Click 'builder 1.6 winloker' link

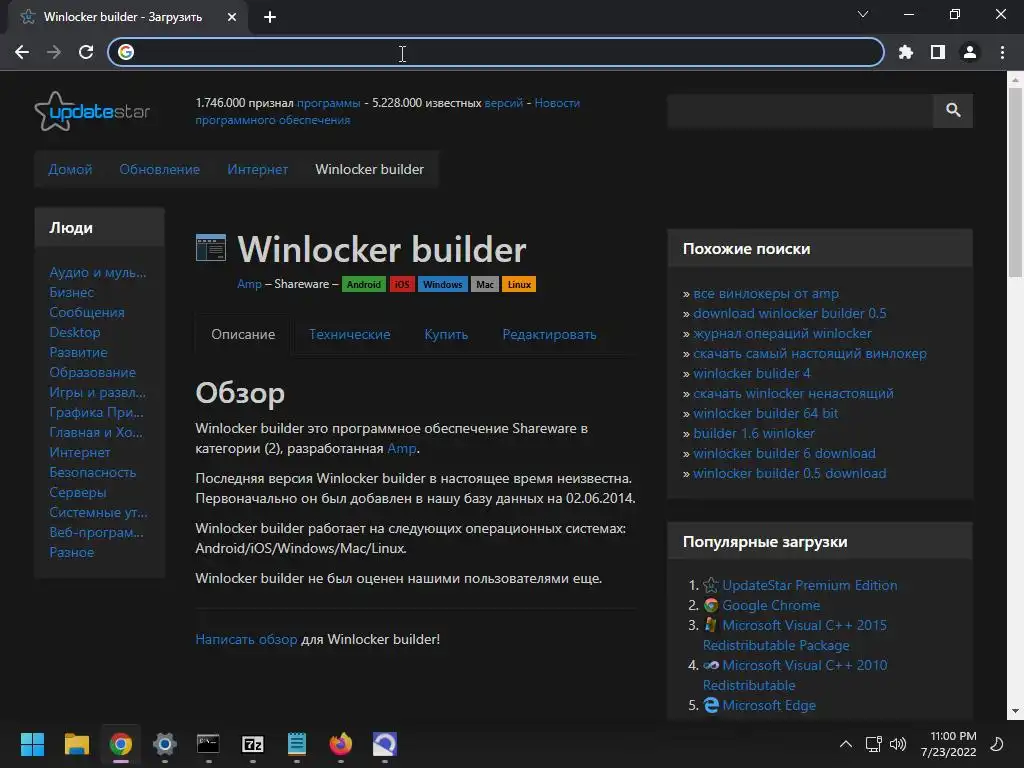coord(754,434)
